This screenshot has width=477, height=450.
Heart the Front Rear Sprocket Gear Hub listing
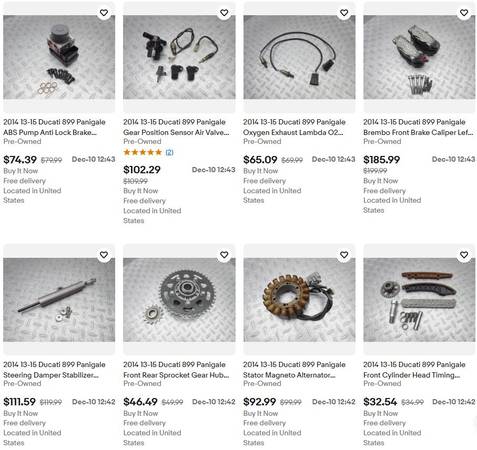click(x=224, y=255)
